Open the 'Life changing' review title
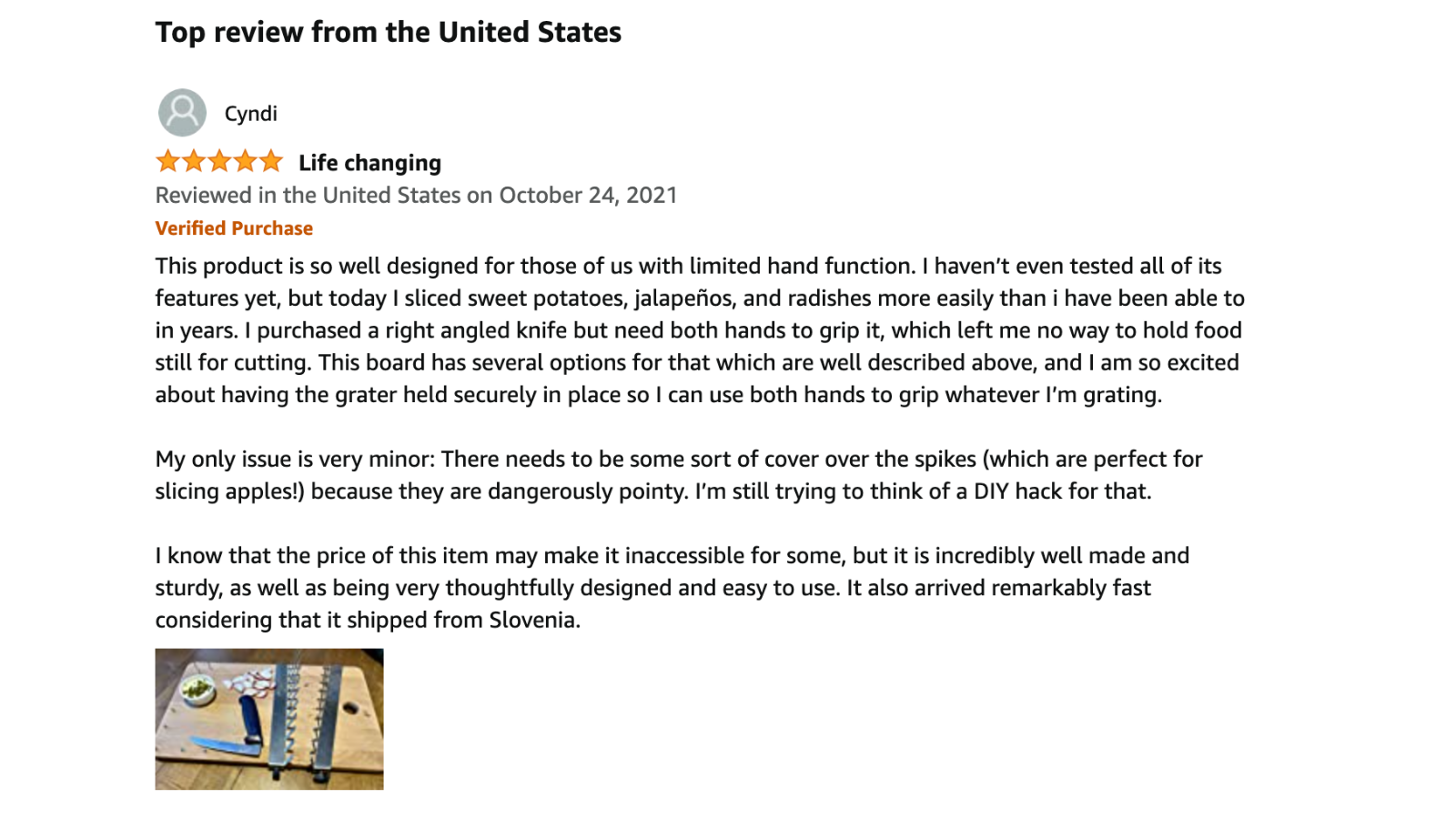 (369, 163)
